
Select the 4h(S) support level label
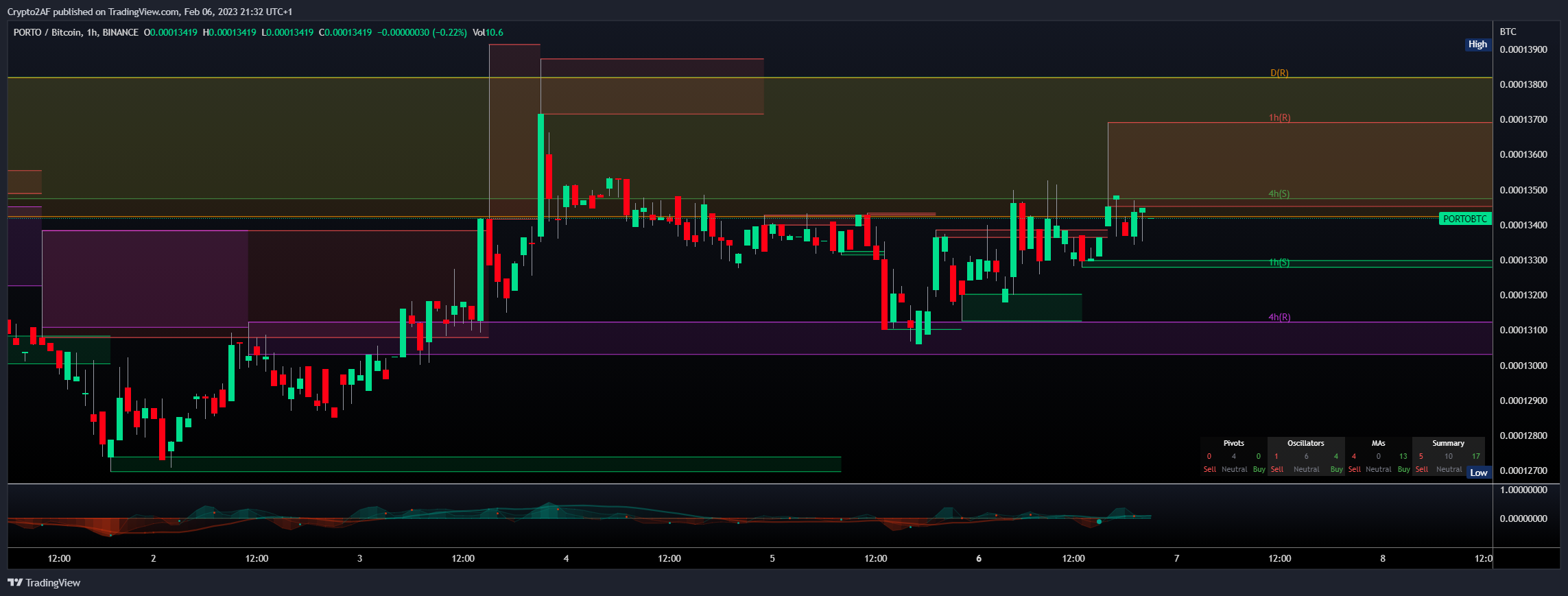1279,194
